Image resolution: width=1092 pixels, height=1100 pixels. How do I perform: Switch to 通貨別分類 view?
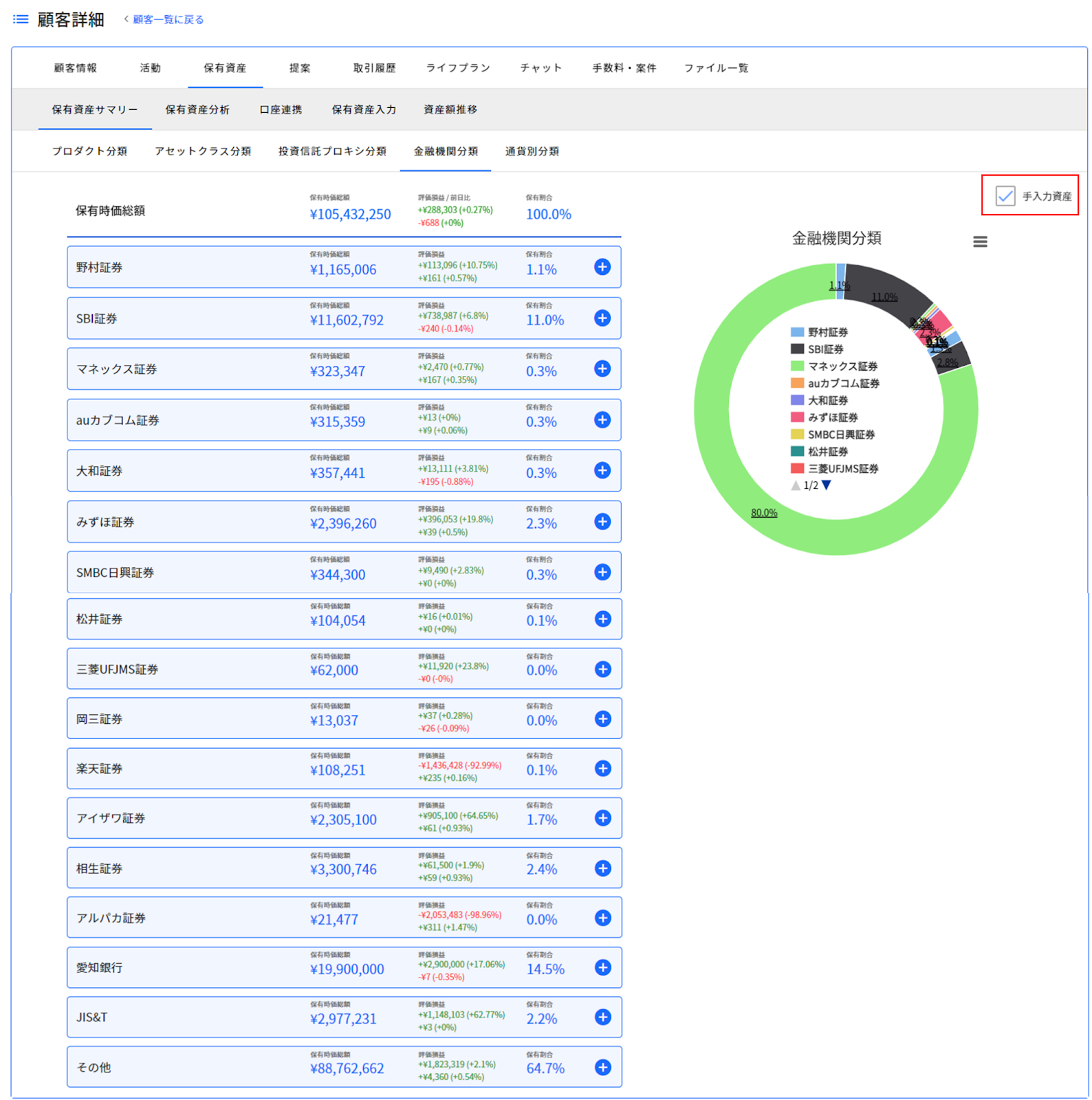tap(532, 151)
